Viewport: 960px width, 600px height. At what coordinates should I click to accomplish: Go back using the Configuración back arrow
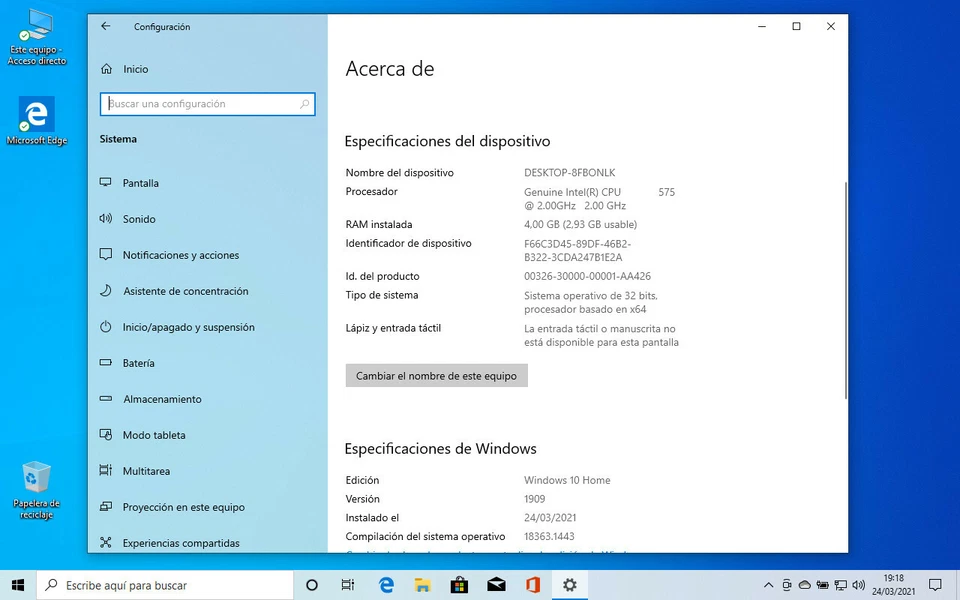click(106, 27)
